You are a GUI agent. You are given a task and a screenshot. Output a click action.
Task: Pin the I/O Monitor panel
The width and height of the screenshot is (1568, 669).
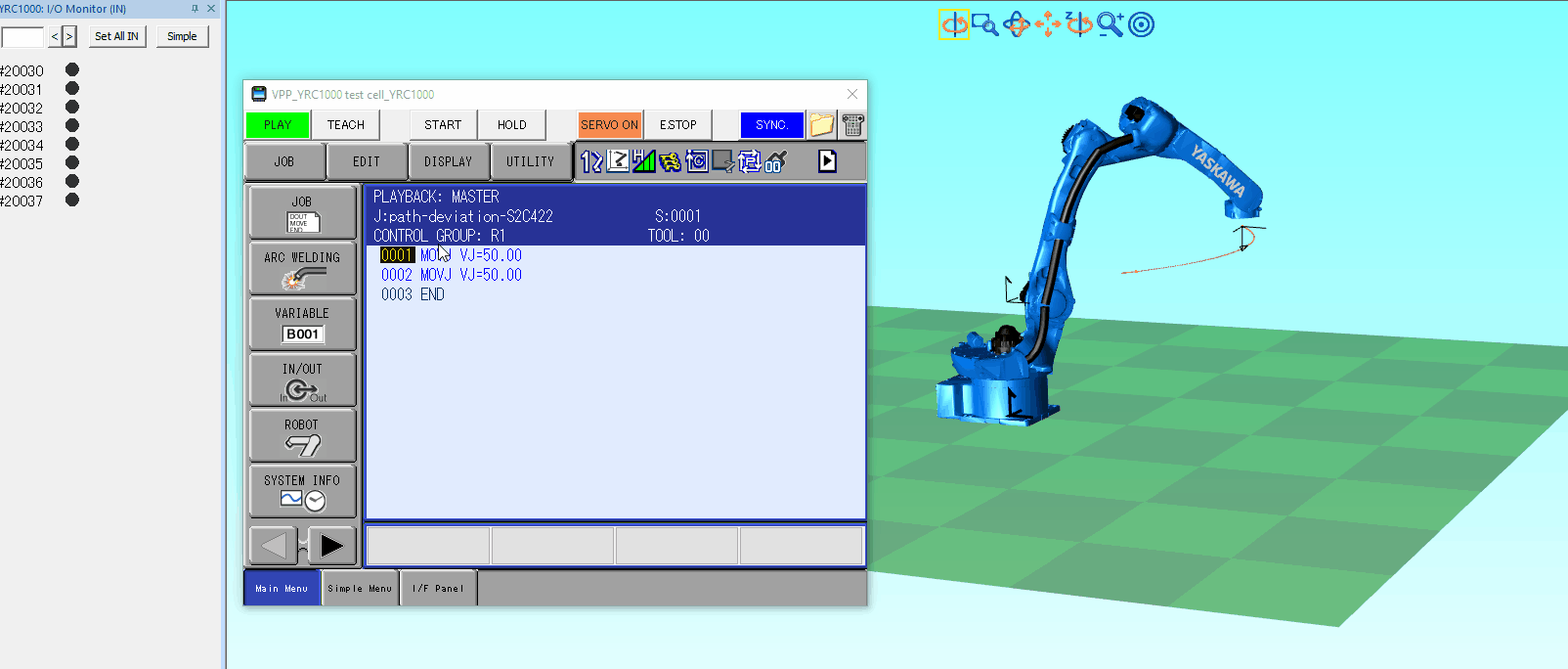[x=195, y=9]
